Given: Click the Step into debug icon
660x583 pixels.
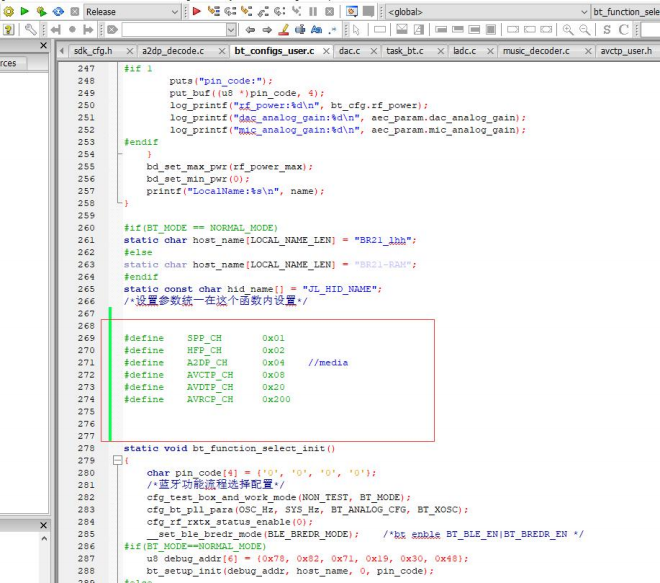Looking at the screenshot, I should pos(247,11).
